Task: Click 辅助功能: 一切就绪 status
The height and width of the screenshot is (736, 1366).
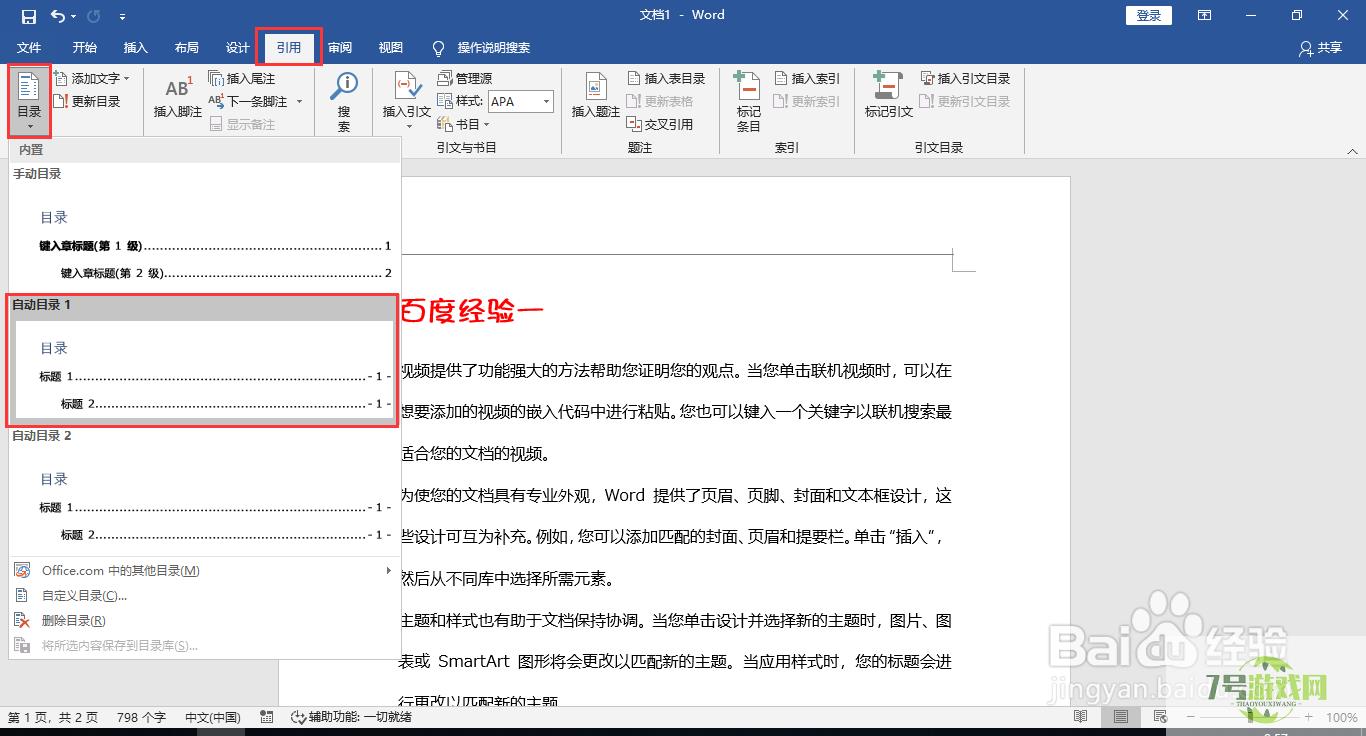Action: pos(351,717)
